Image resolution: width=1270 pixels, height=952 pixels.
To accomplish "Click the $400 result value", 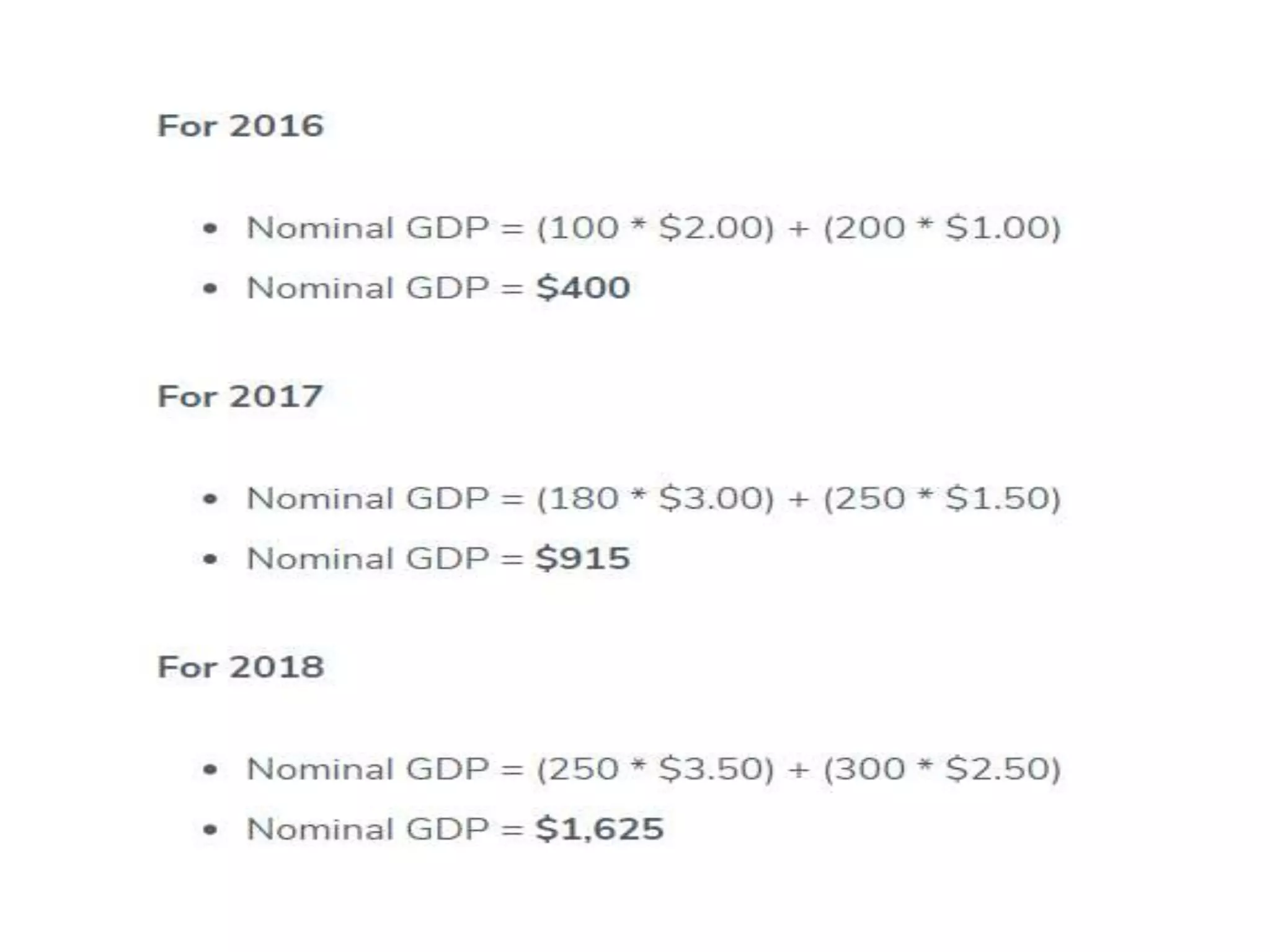I will (583, 288).
